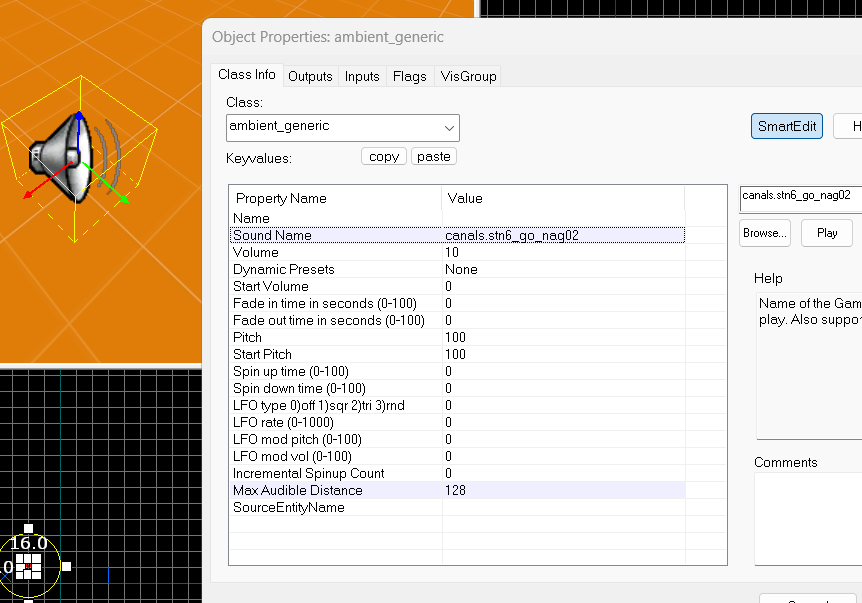Switch to the Inputs tab

[362, 76]
